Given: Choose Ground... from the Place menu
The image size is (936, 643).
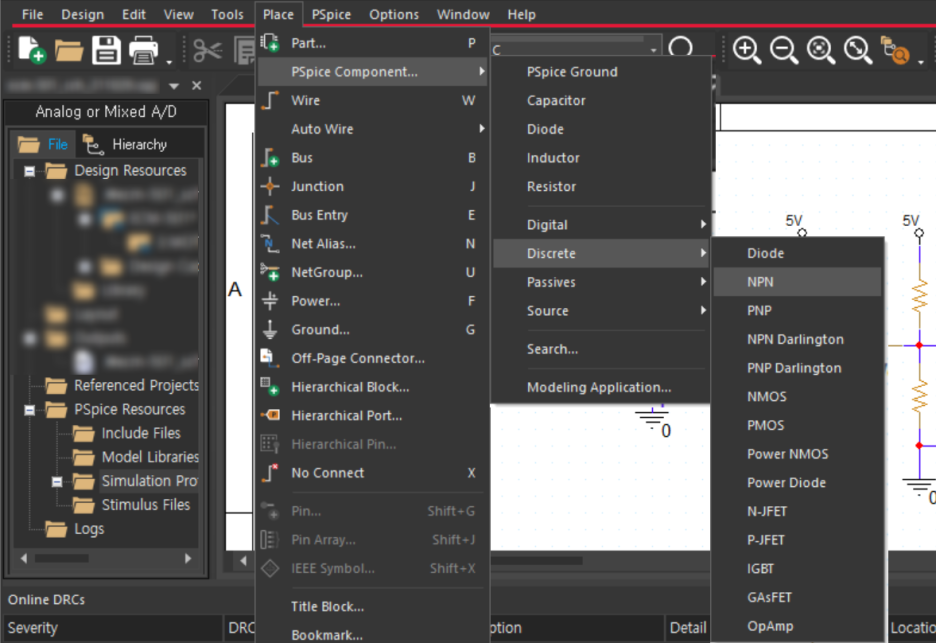Looking at the screenshot, I should coord(372,330).
